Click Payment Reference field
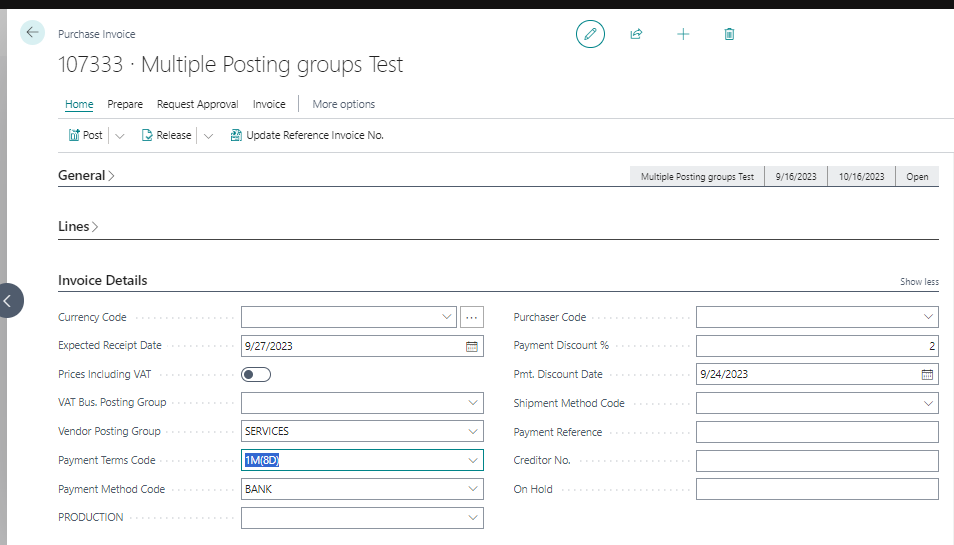Screen dimensions: 954x545 (817, 432)
